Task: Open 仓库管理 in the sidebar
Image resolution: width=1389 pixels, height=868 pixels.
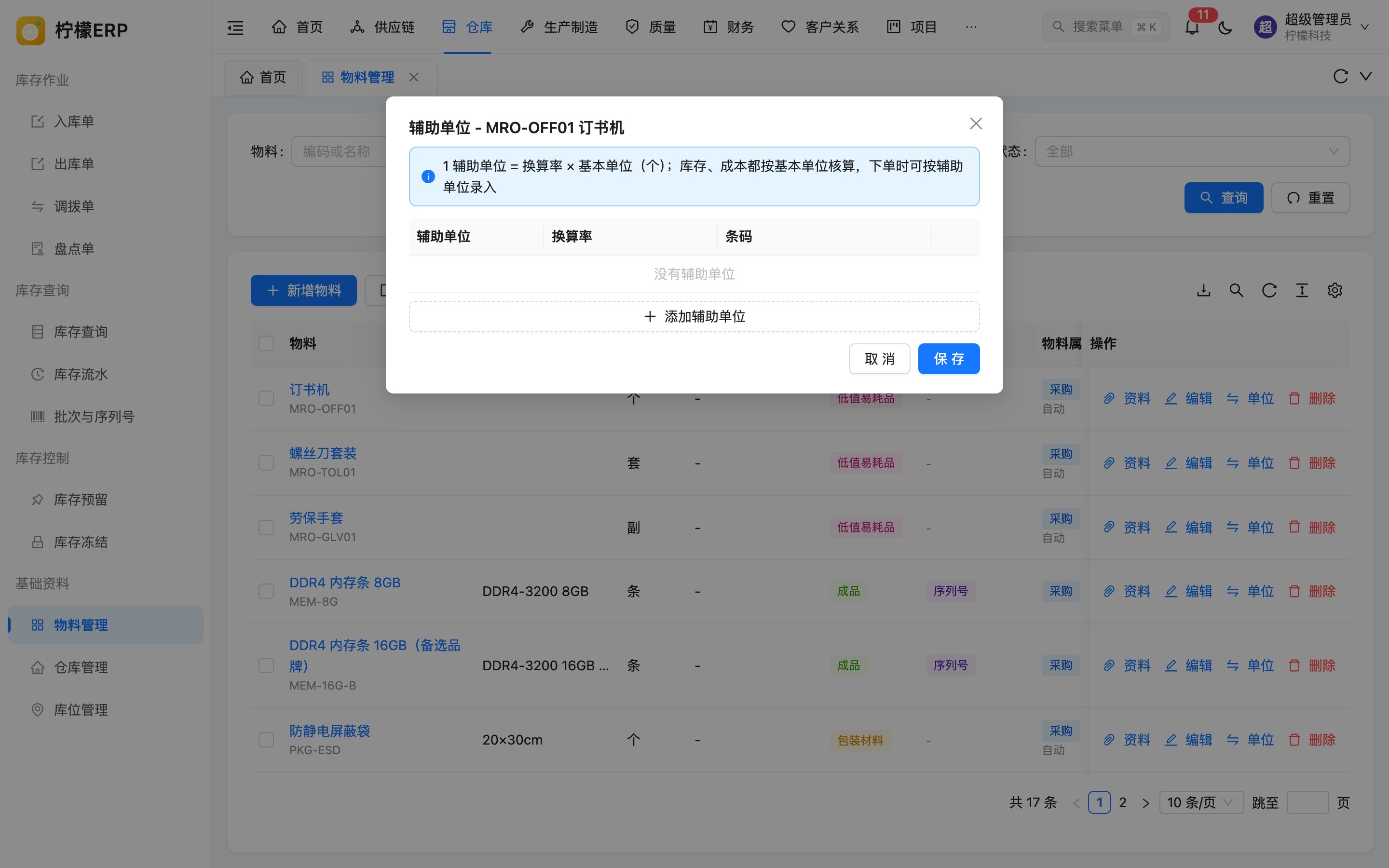Action: pyautogui.click(x=106, y=668)
